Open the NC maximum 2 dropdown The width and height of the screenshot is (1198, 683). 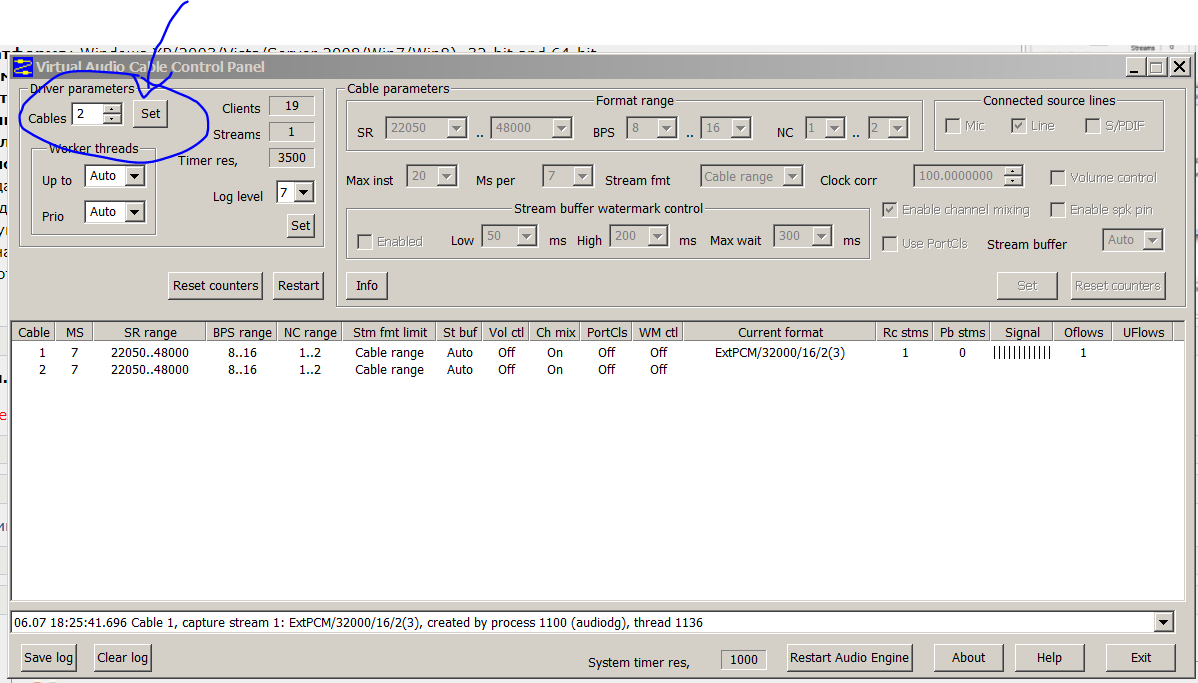[898, 128]
